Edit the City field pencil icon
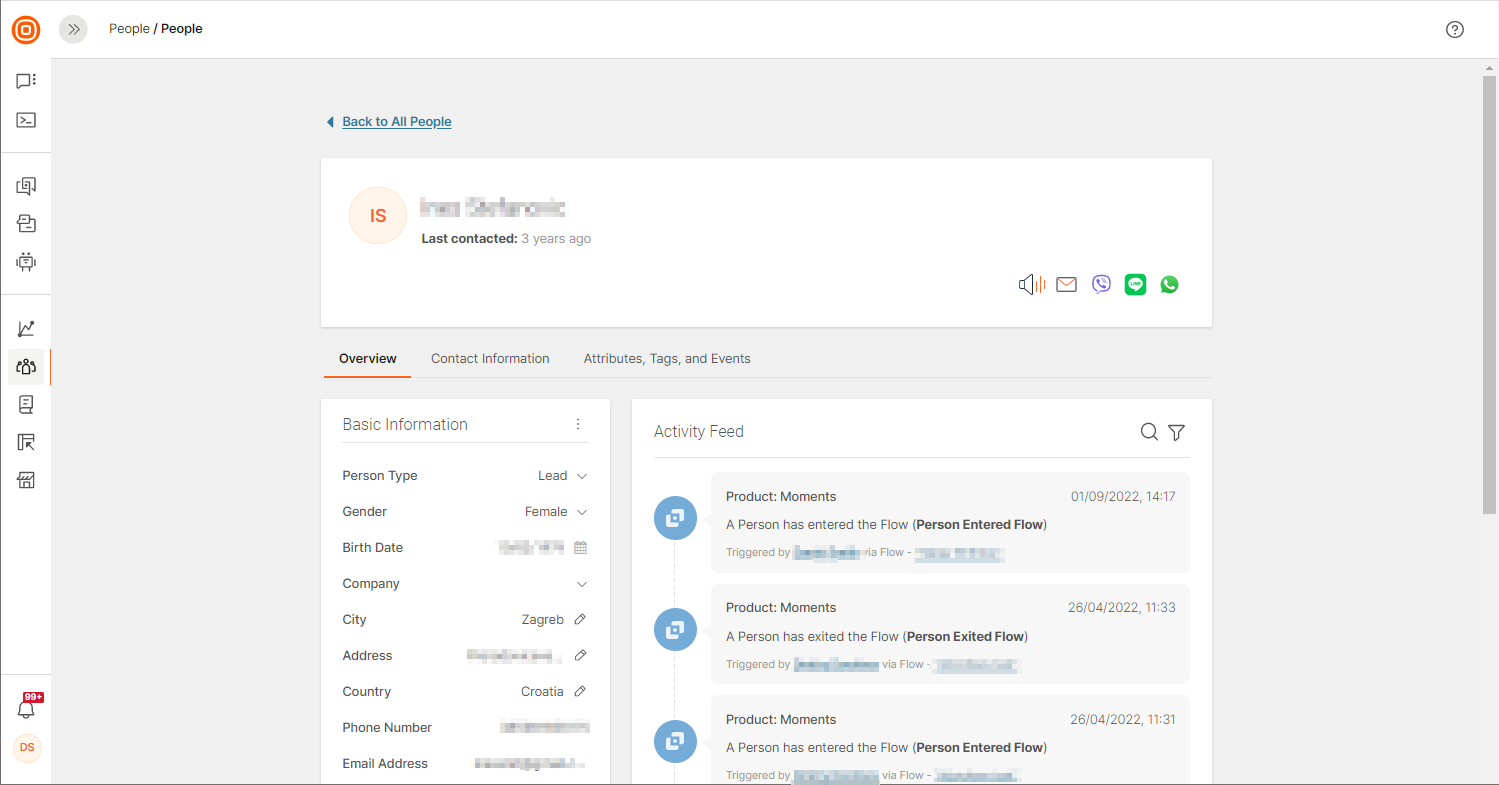The height and width of the screenshot is (785, 1499). (x=580, y=619)
